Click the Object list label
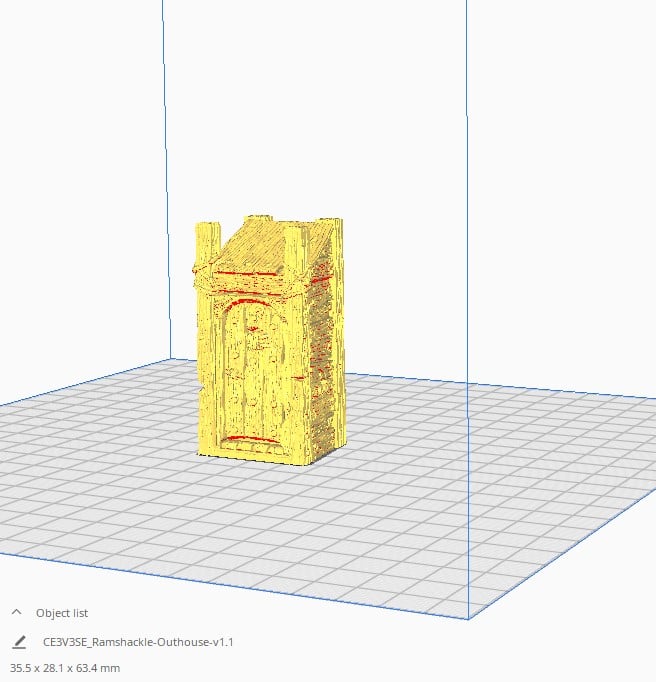 point(62,613)
